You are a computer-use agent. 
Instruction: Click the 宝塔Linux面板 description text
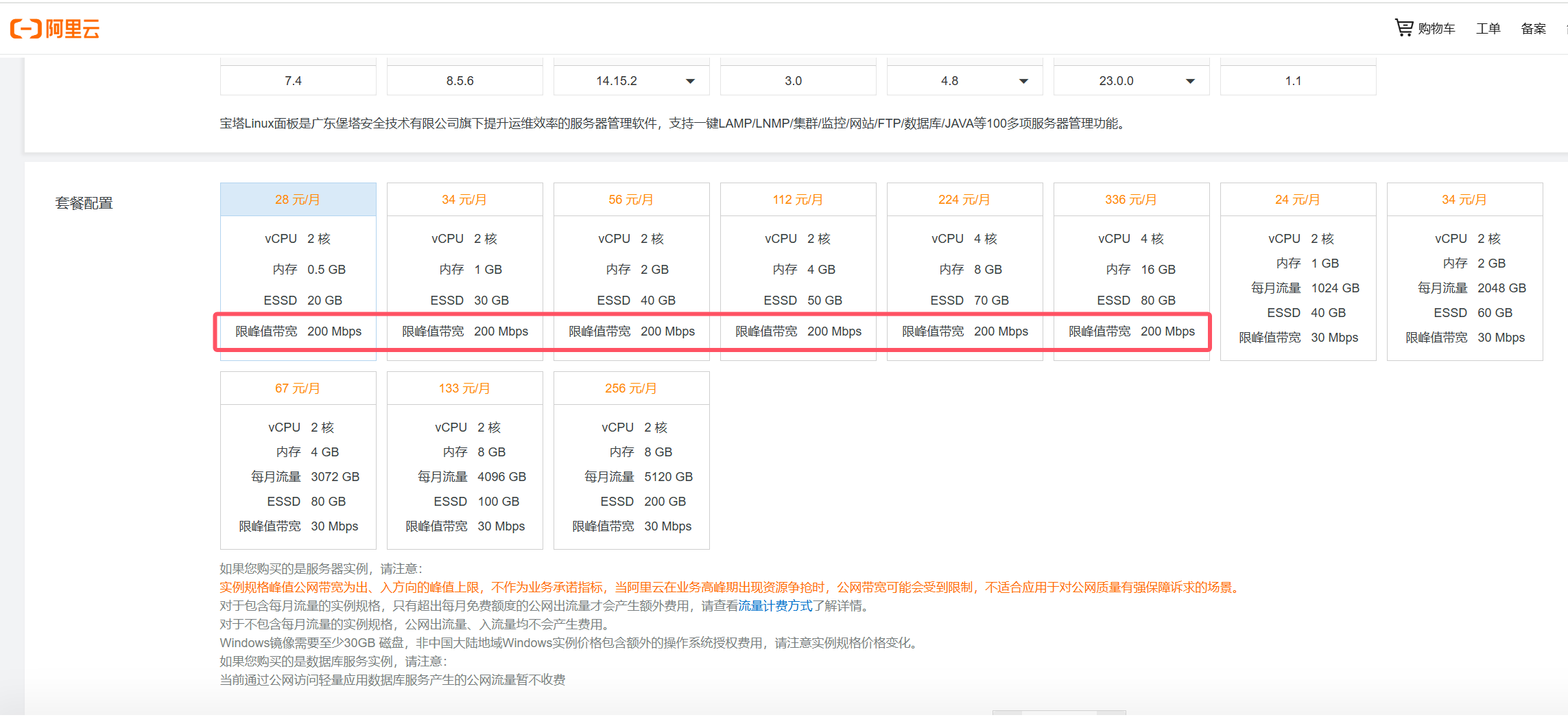(673, 124)
